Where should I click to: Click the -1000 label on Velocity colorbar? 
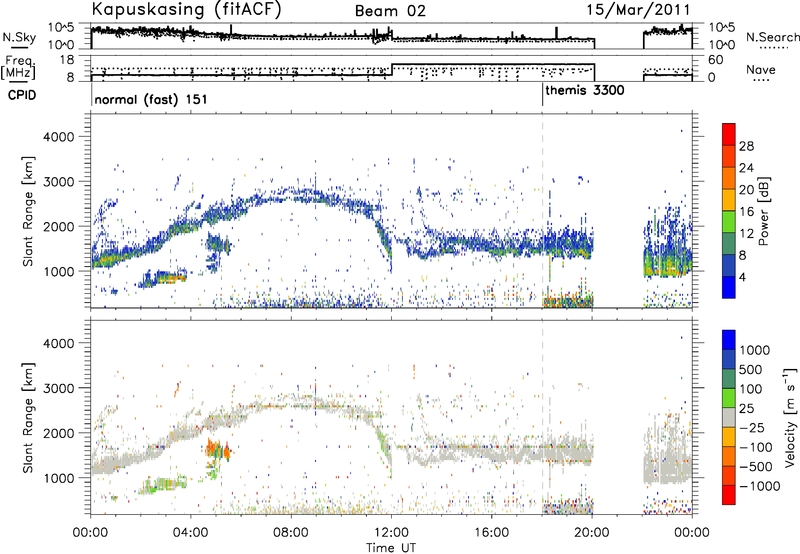coord(759,486)
